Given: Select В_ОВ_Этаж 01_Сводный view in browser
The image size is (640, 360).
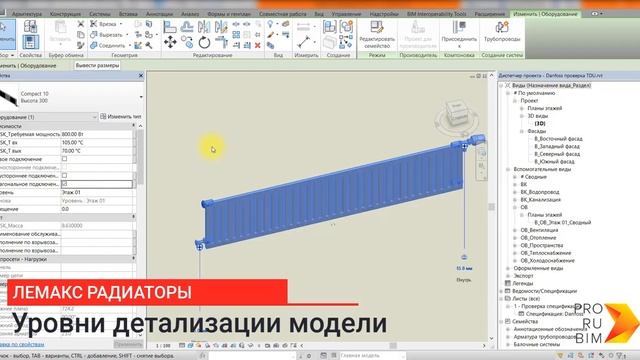Looking at the screenshot, I should (563, 222).
